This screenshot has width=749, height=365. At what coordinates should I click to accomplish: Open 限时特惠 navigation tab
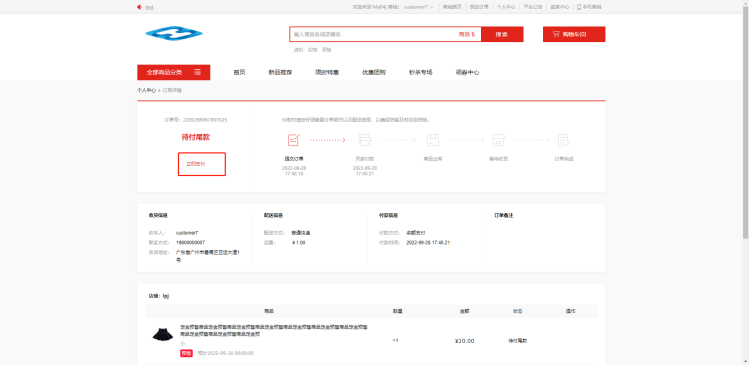click(x=327, y=73)
